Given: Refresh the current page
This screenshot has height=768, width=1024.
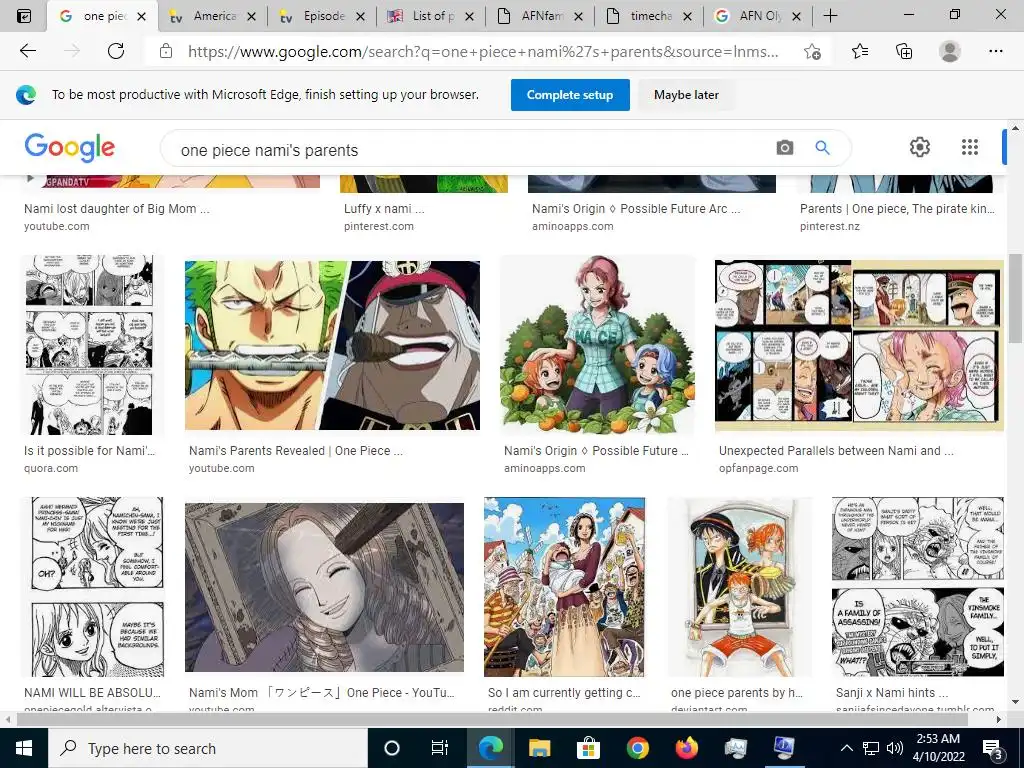Looking at the screenshot, I should (116, 51).
